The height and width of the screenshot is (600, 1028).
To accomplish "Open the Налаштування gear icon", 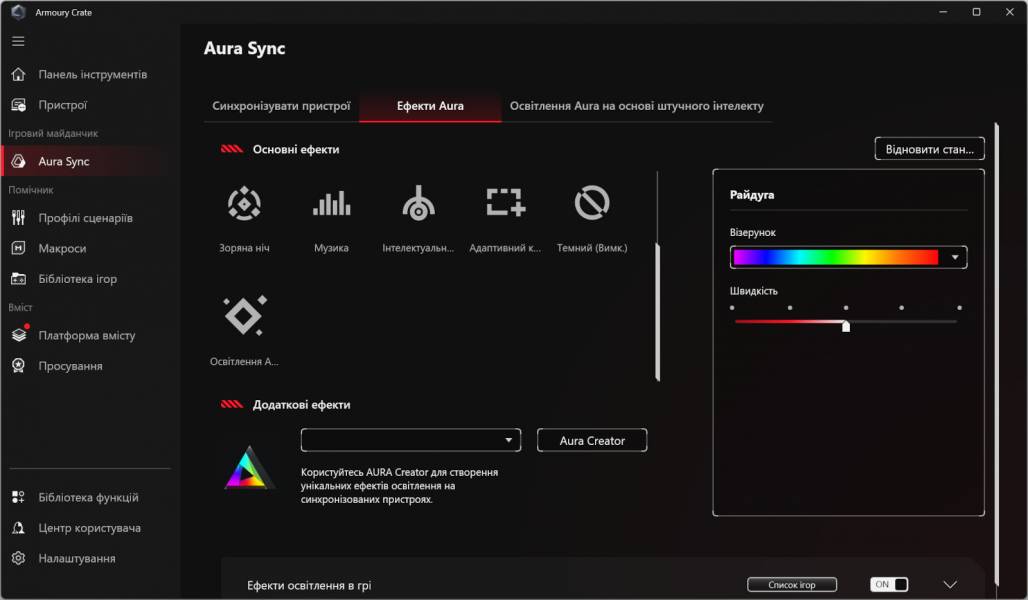I will (x=18, y=558).
